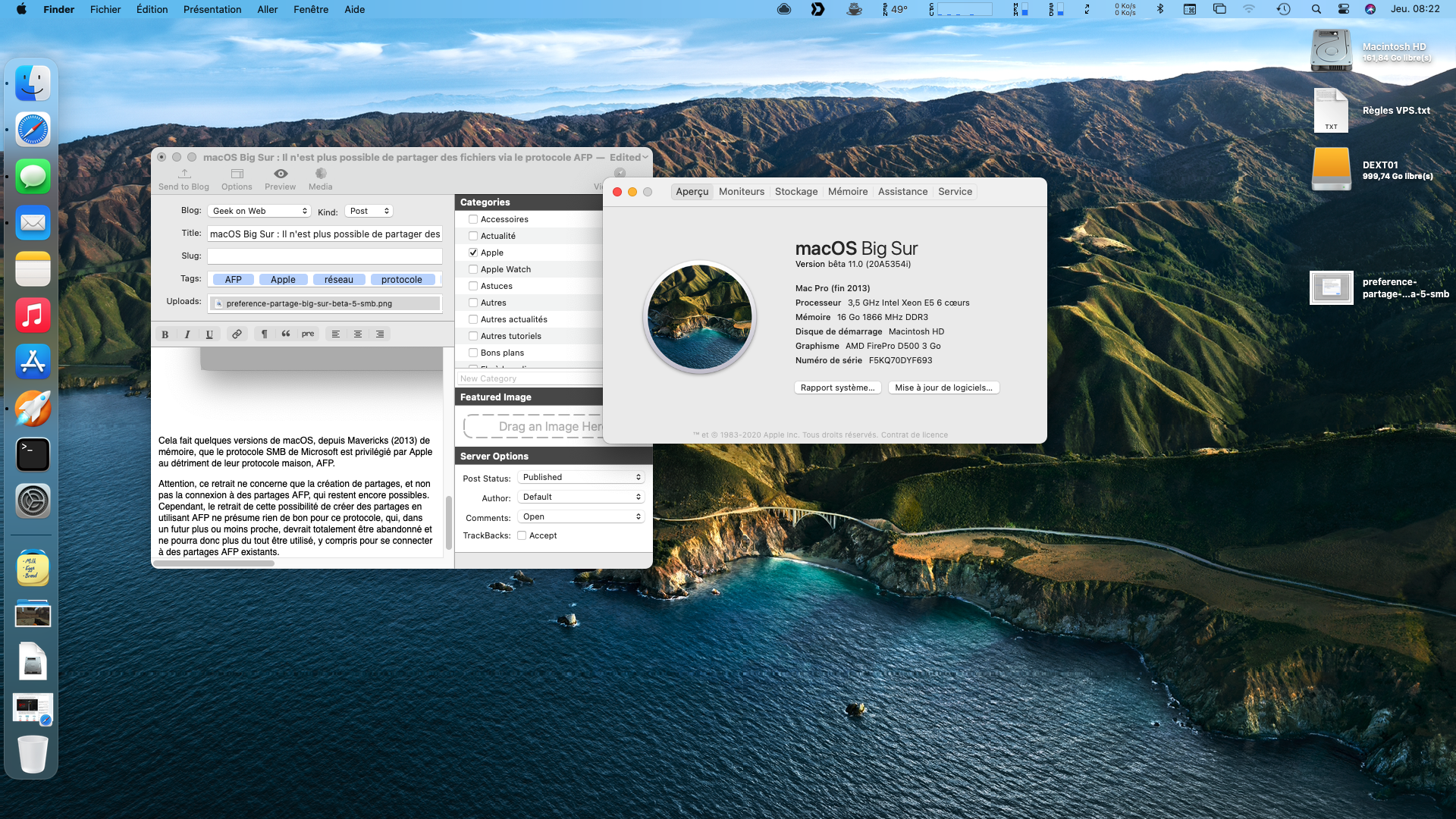Image resolution: width=1456 pixels, height=819 pixels.
Task: Toggle underline formatting in editor
Action: (209, 334)
